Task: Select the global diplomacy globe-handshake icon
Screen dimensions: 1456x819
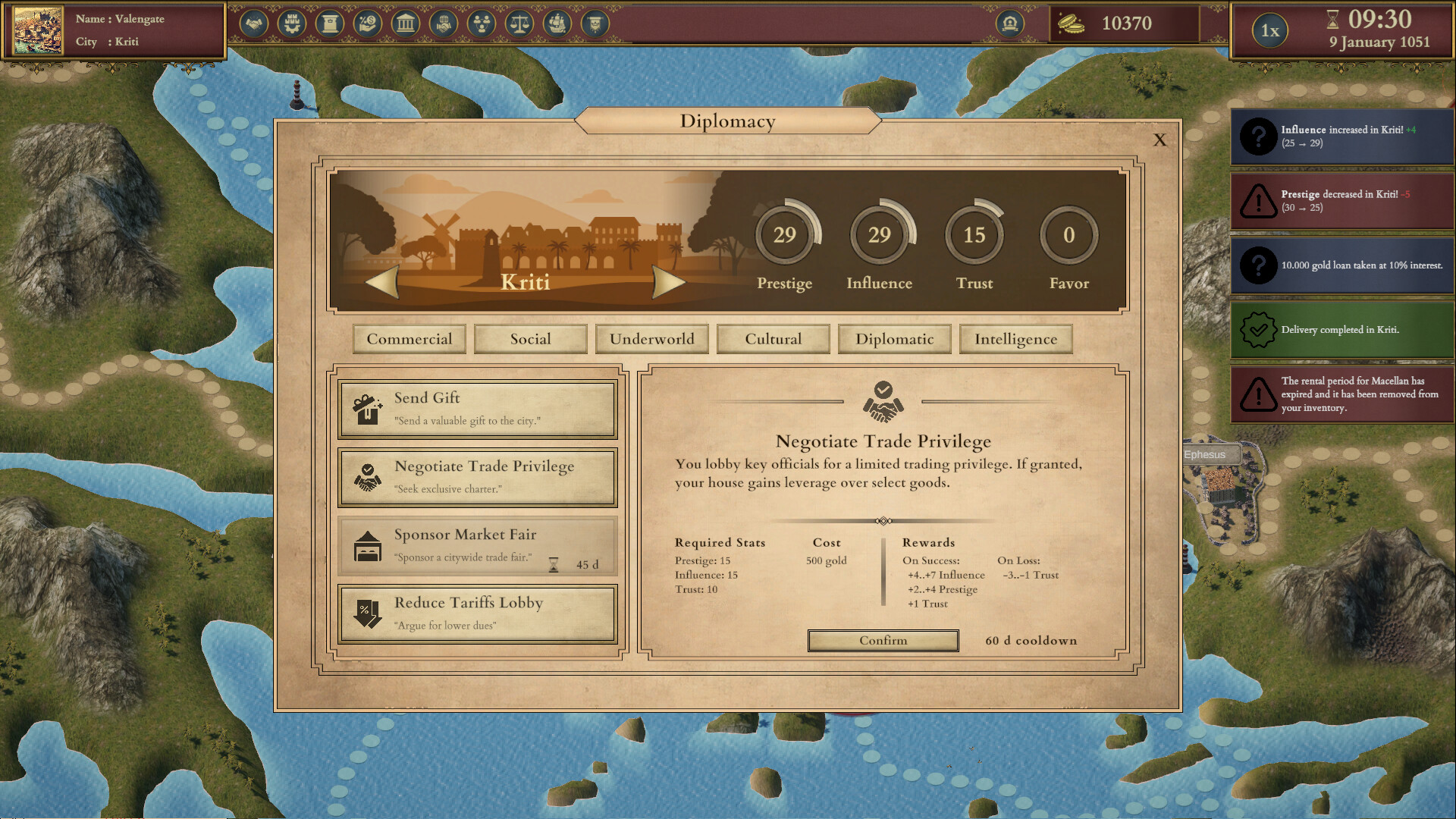Action: (x=444, y=24)
